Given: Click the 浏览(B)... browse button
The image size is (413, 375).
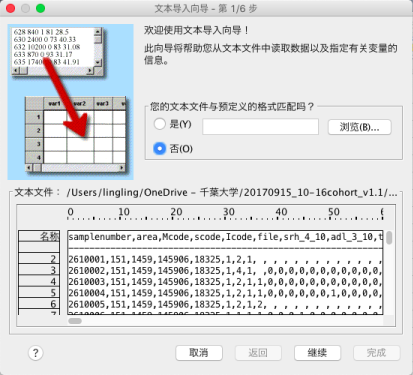Looking at the screenshot, I should tap(359, 127).
